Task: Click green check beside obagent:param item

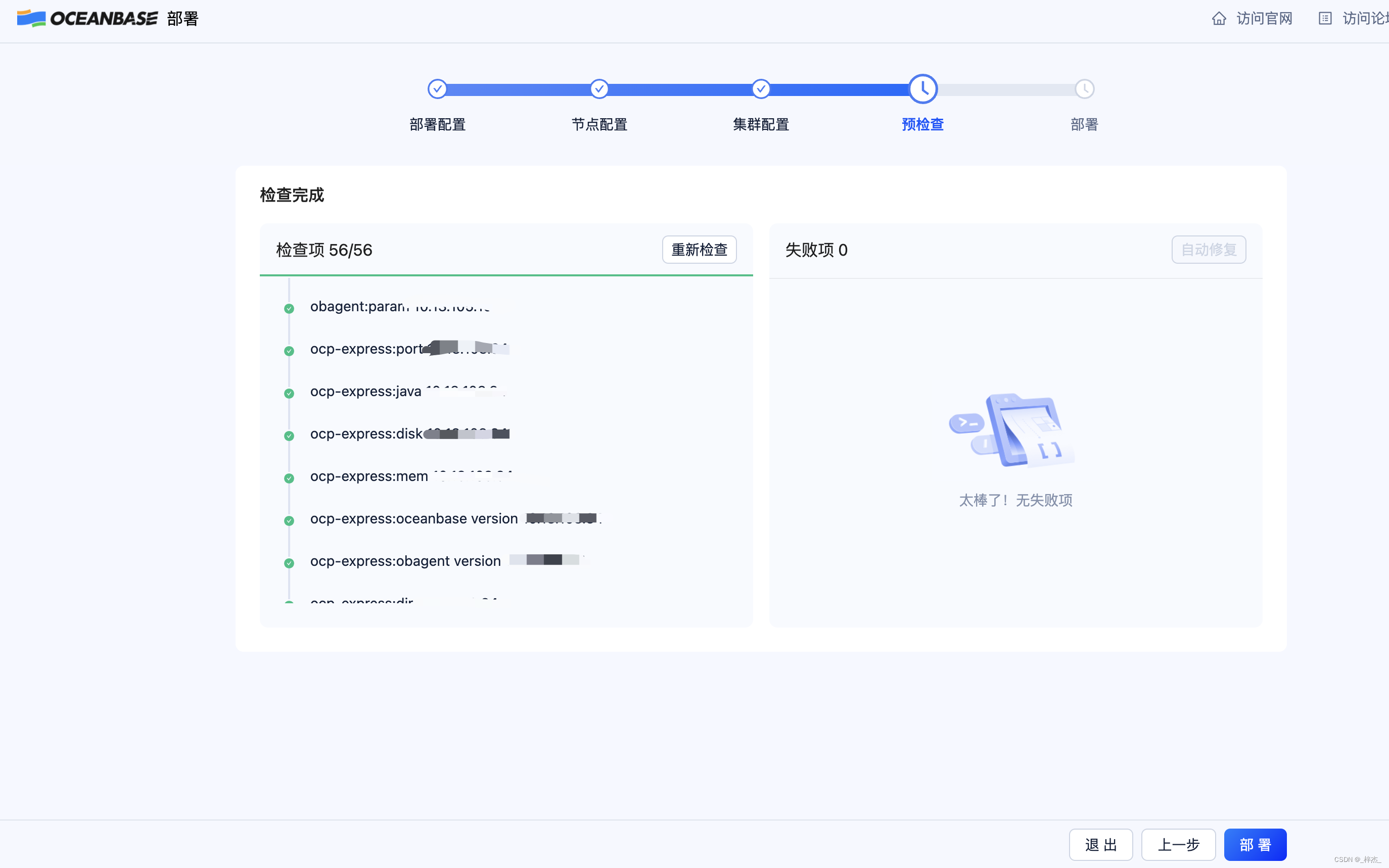Action: click(289, 308)
